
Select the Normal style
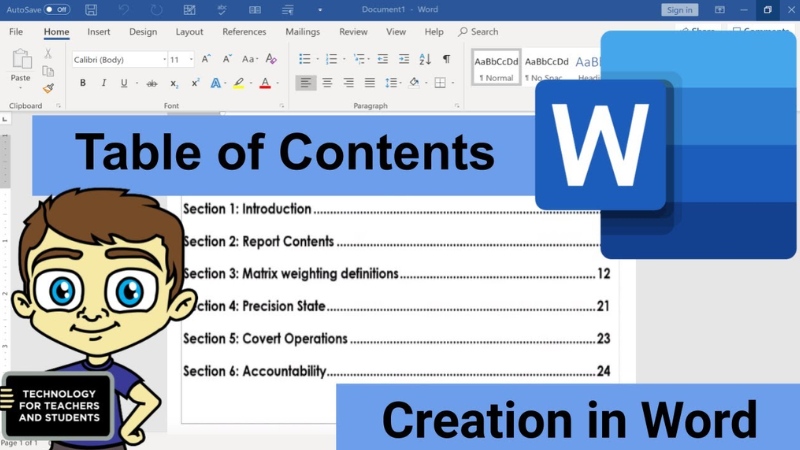click(x=496, y=67)
